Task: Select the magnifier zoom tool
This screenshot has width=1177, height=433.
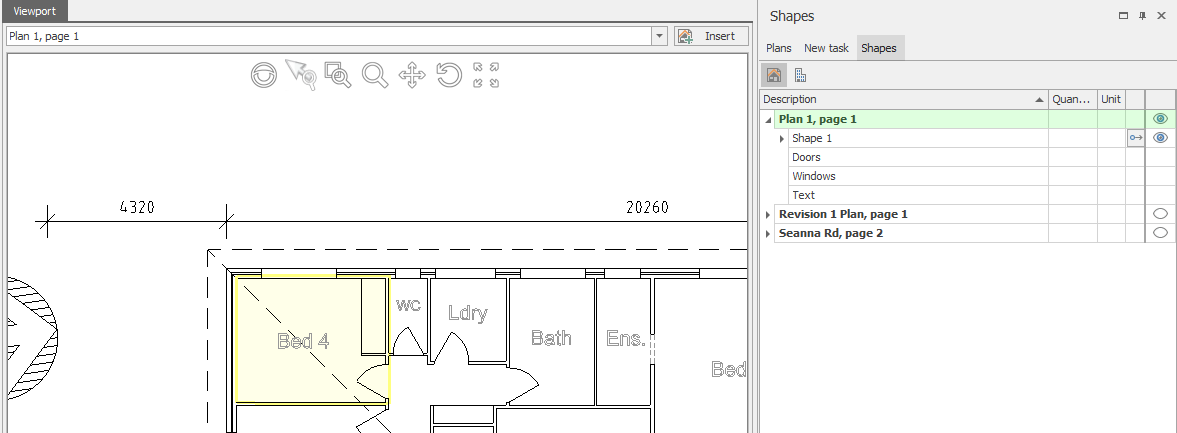Action: pyautogui.click(x=375, y=75)
